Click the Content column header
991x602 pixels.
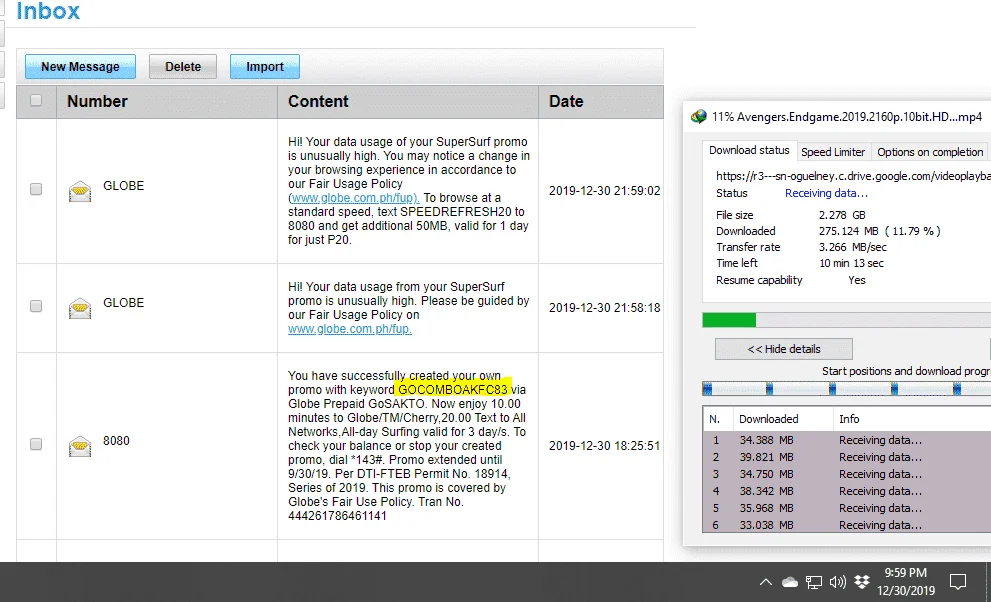point(408,101)
